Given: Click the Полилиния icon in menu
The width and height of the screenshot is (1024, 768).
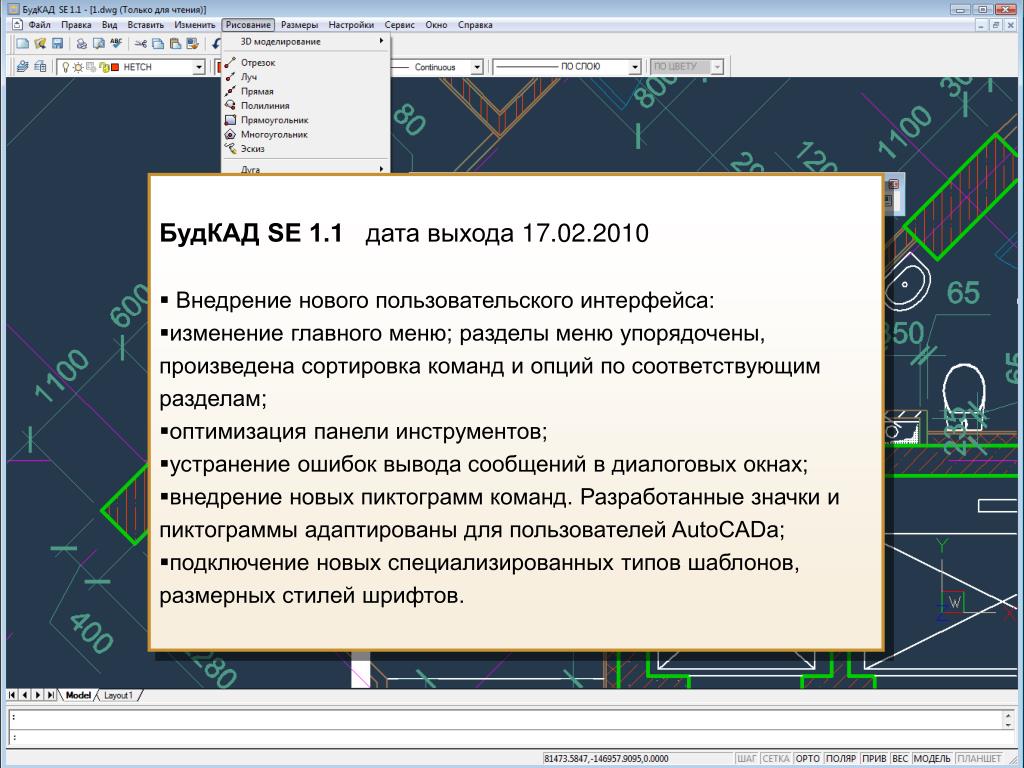Looking at the screenshot, I should 230,105.
